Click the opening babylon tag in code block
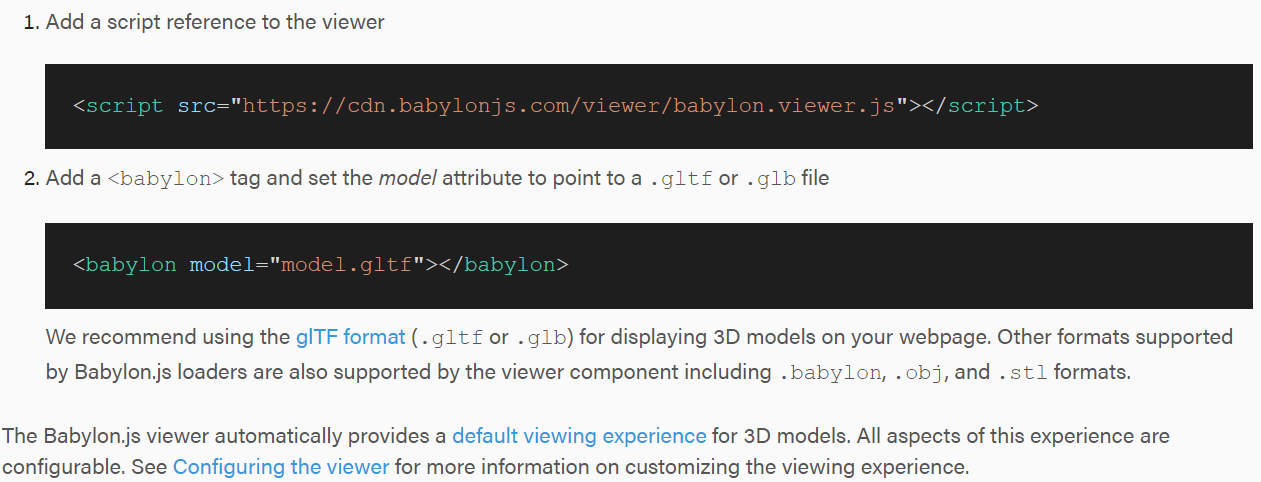Image resolution: width=1261 pixels, height=482 pixels. (x=131, y=265)
